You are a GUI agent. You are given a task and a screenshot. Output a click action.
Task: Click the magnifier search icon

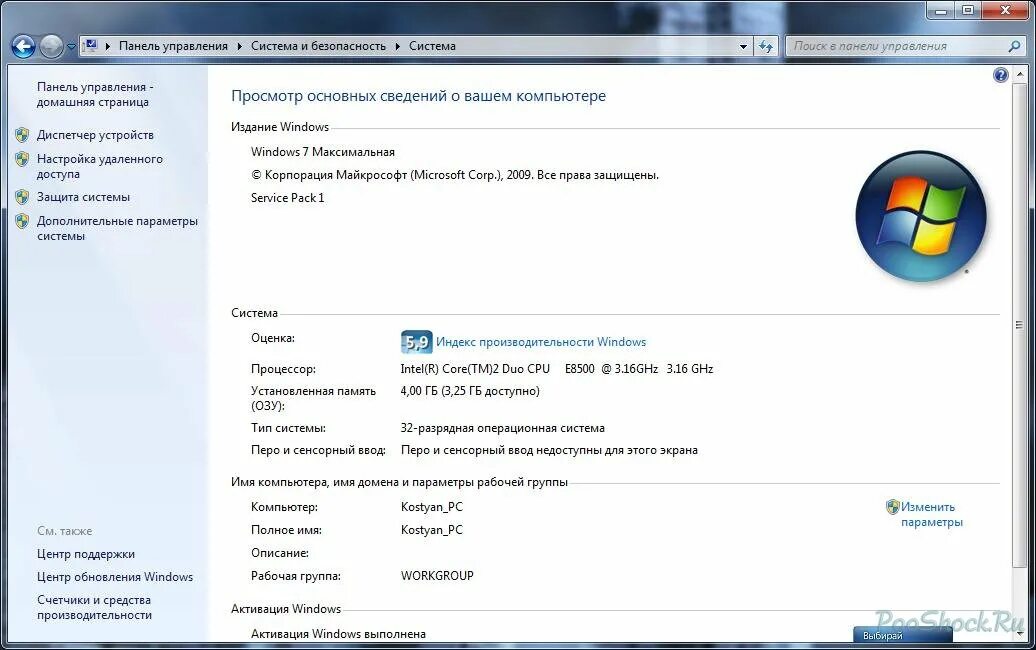(x=1015, y=46)
